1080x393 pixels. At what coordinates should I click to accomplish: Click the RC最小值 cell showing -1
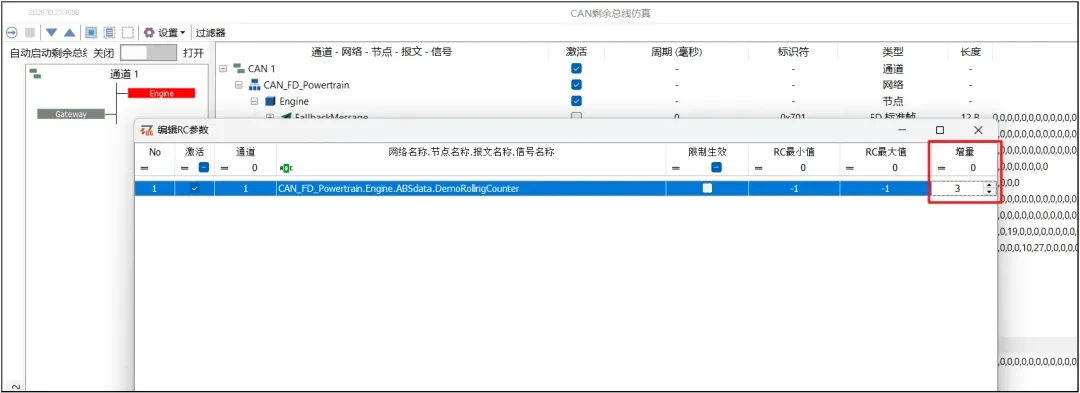coord(793,188)
